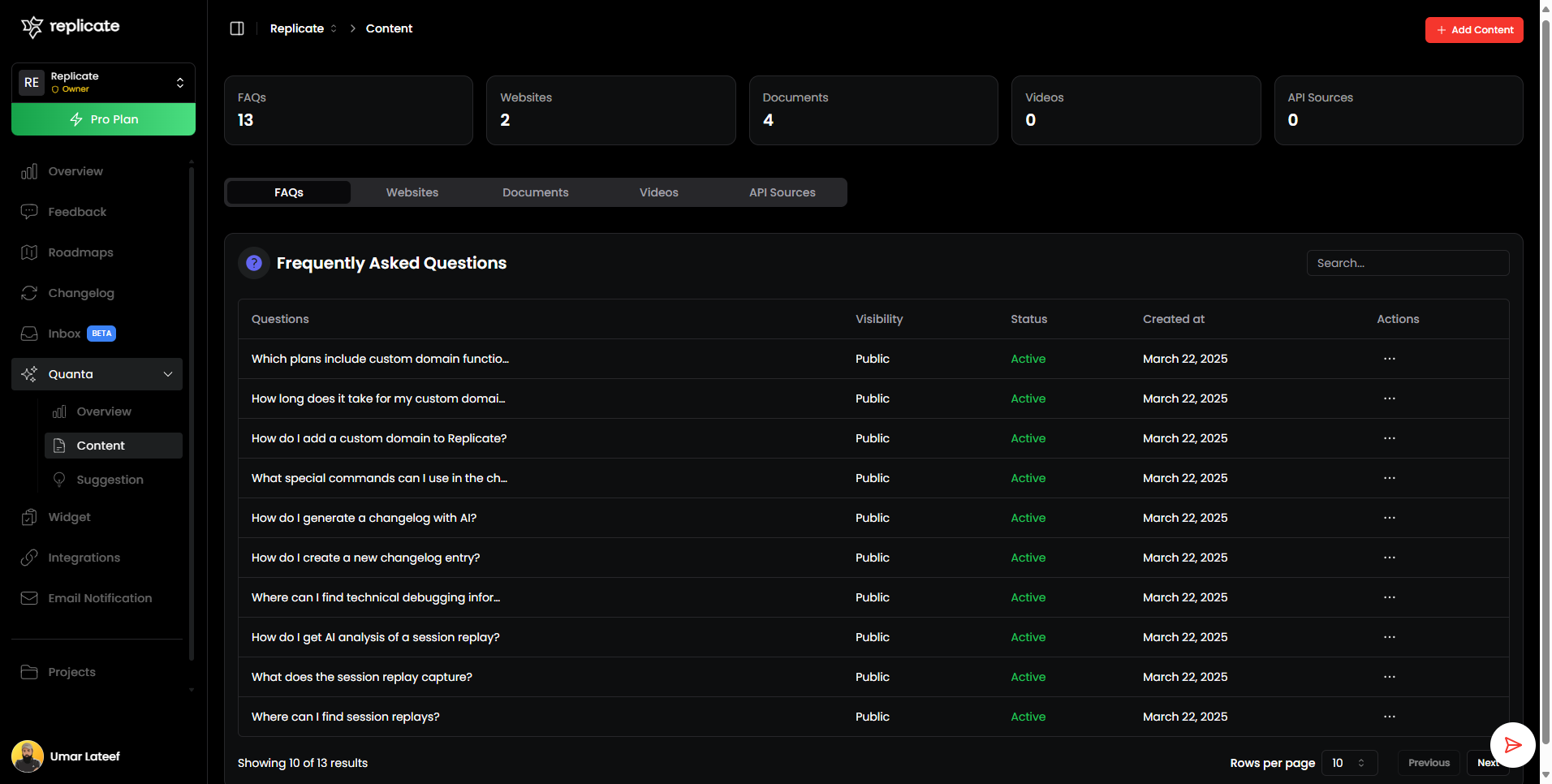Click the Add Content button
The height and width of the screenshot is (784, 1552).
pos(1473,30)
